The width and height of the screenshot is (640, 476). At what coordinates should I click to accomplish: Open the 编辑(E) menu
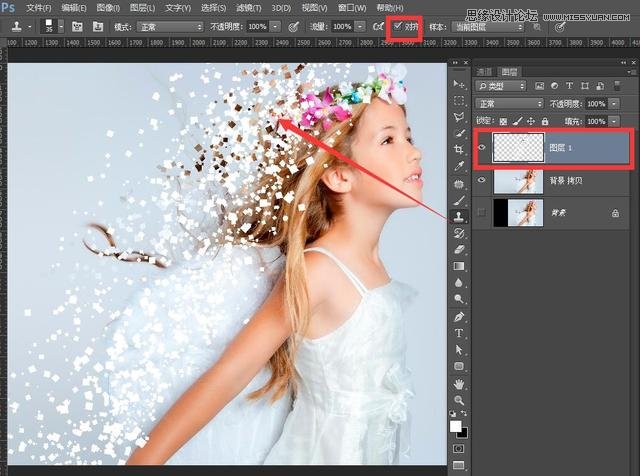click(x=74, y=8)
